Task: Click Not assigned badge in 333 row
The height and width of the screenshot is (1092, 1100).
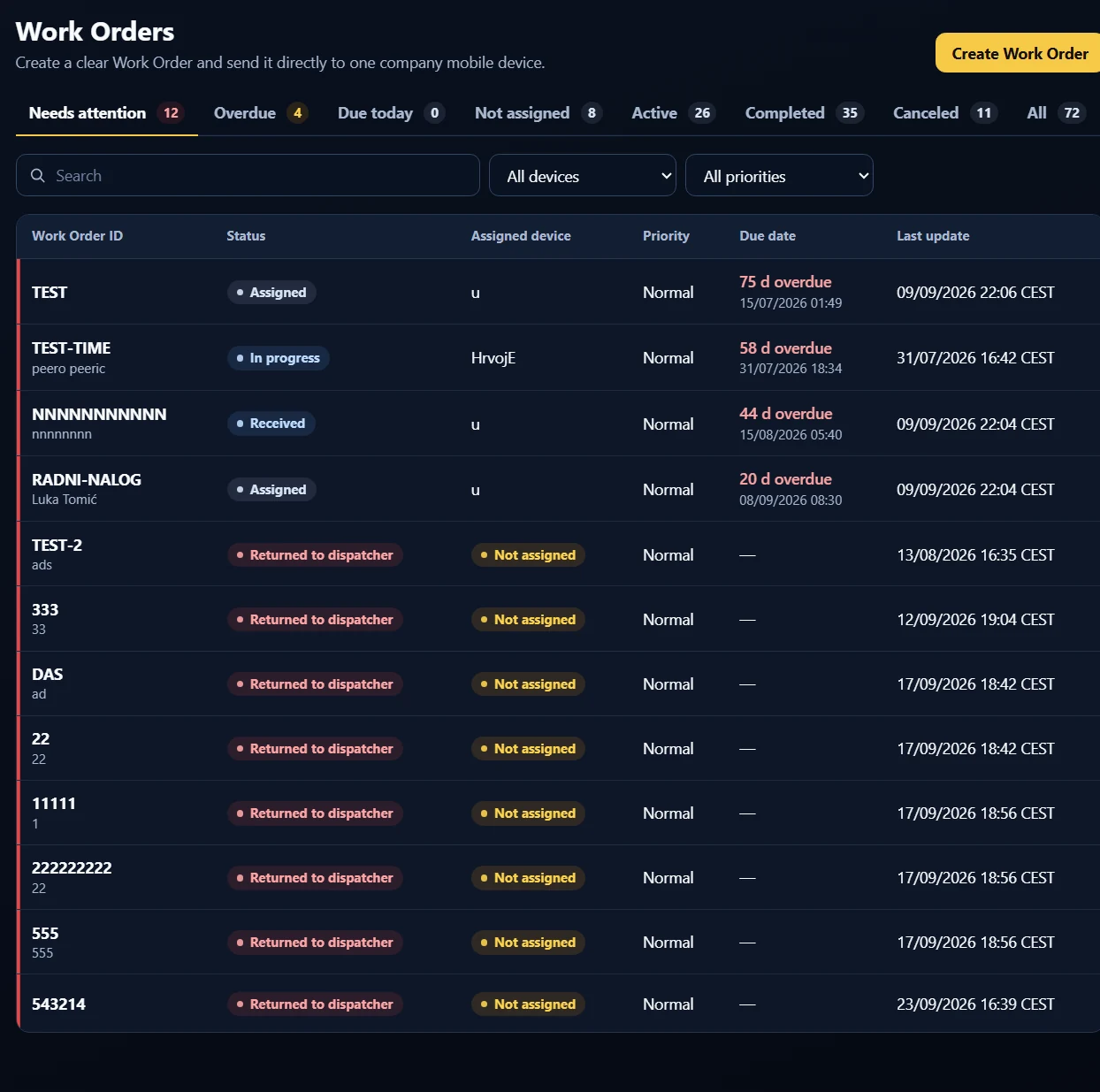Action: [x=528, y=620]
